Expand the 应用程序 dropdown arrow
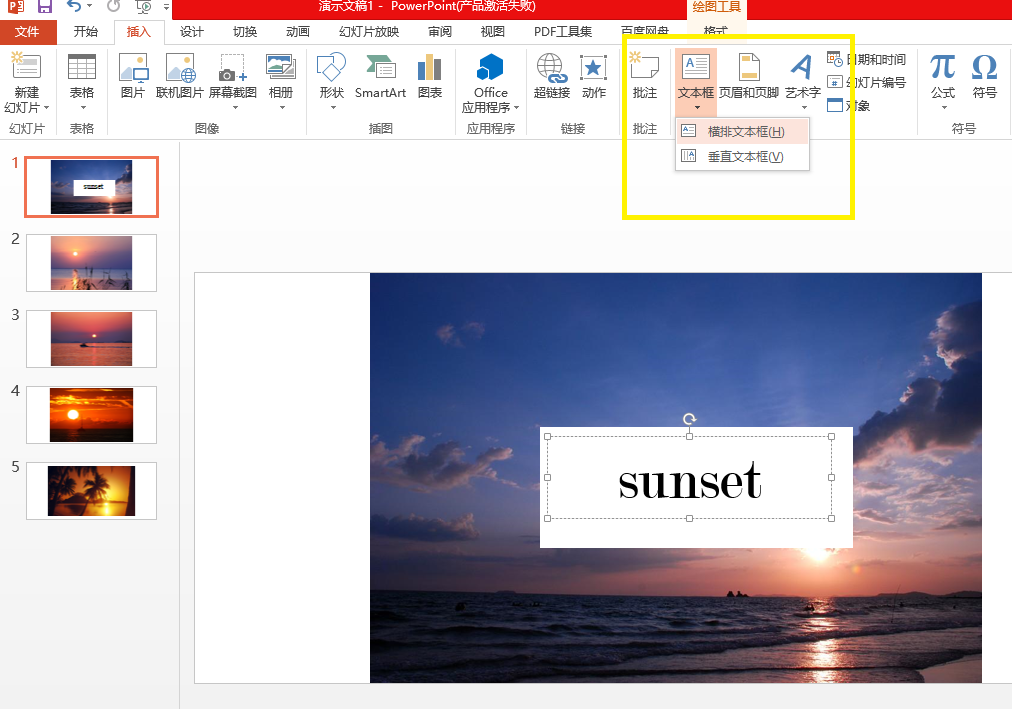 [516, 108]
